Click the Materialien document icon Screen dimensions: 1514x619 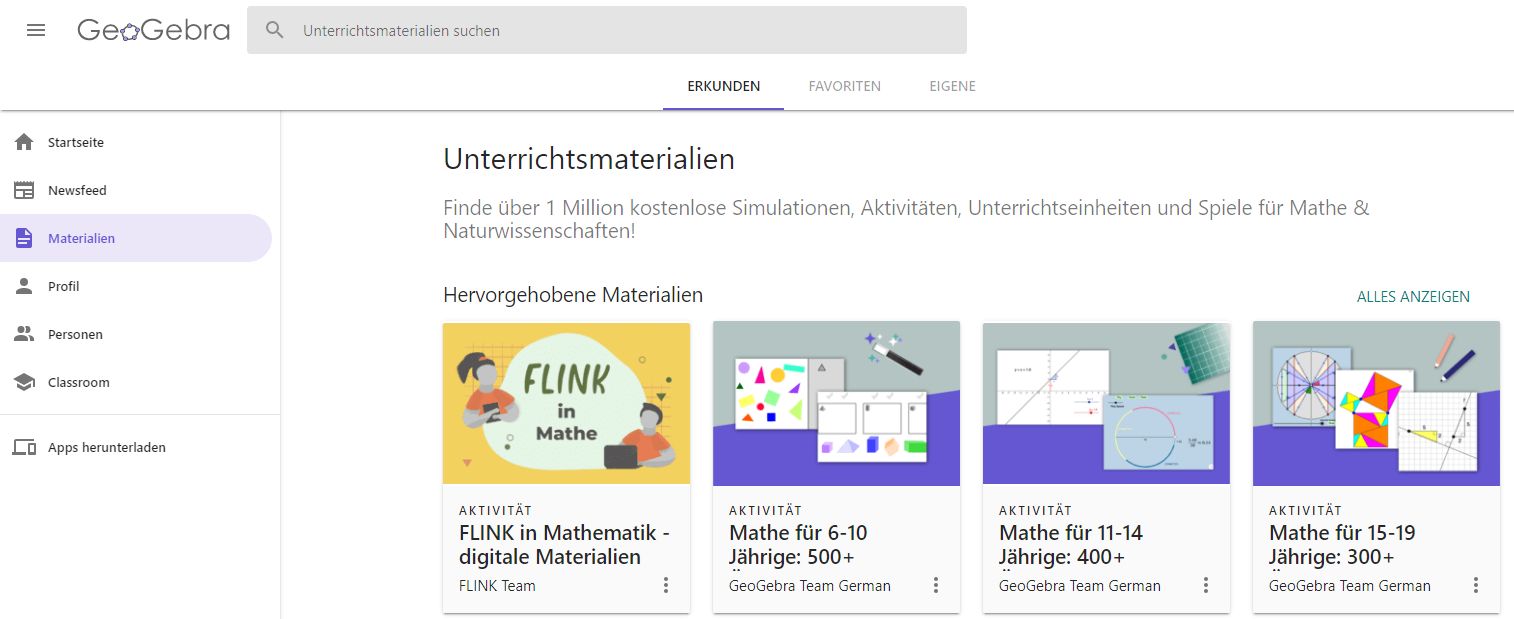point(24,238)
